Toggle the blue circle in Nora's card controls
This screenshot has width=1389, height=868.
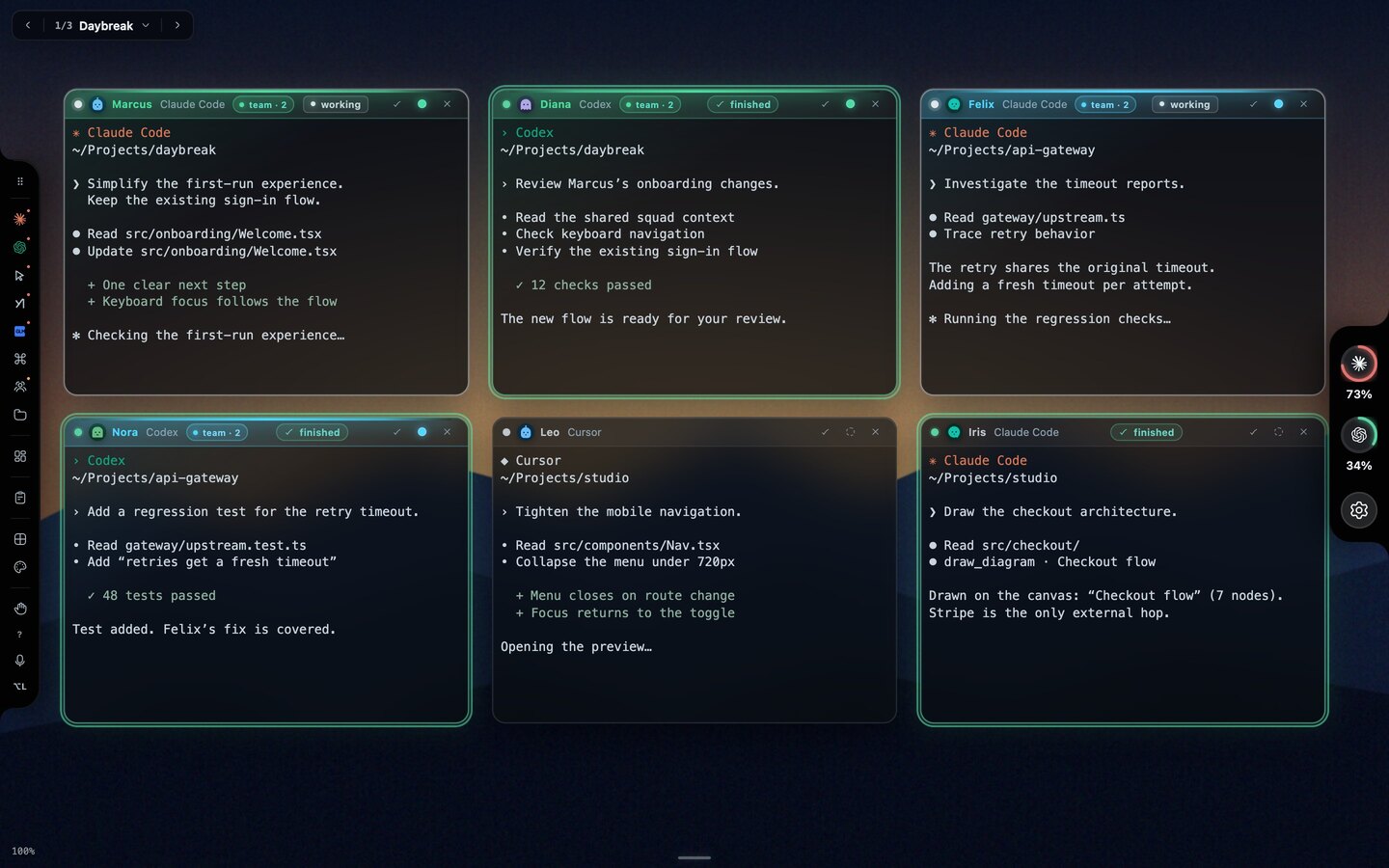pyautogui.click(x=422, y=432)
